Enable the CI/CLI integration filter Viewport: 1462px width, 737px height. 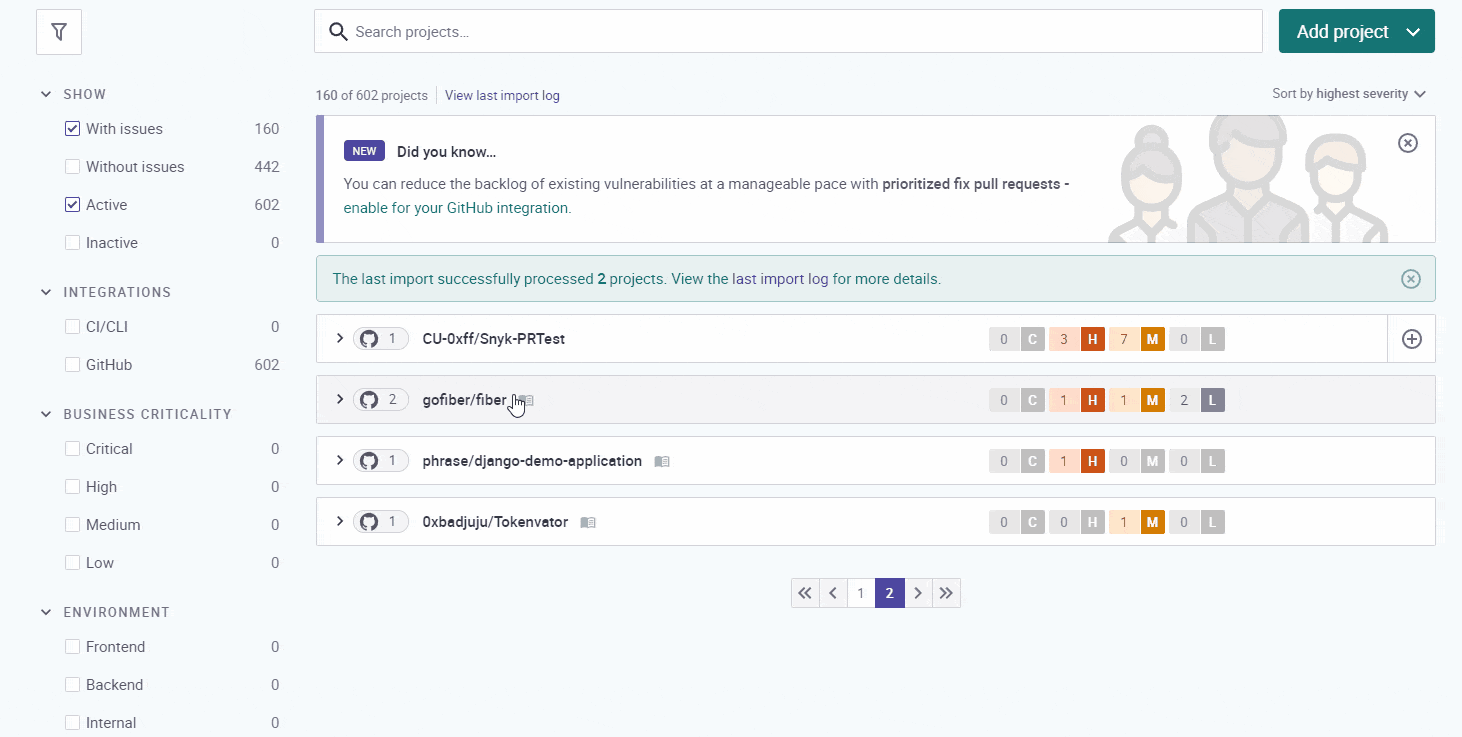tap(72, 327)
